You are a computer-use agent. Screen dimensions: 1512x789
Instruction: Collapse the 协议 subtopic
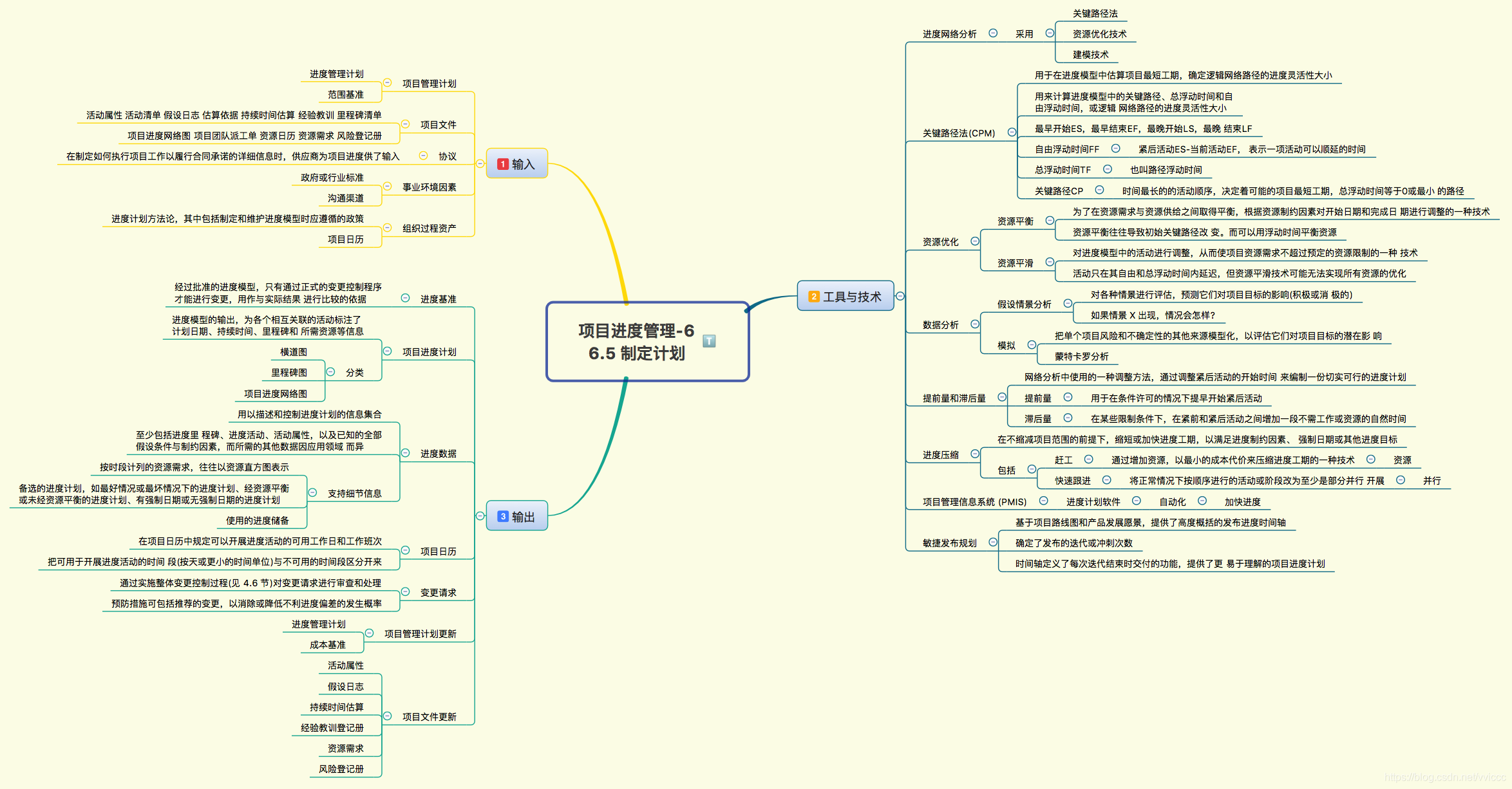(x=424, y=155)
